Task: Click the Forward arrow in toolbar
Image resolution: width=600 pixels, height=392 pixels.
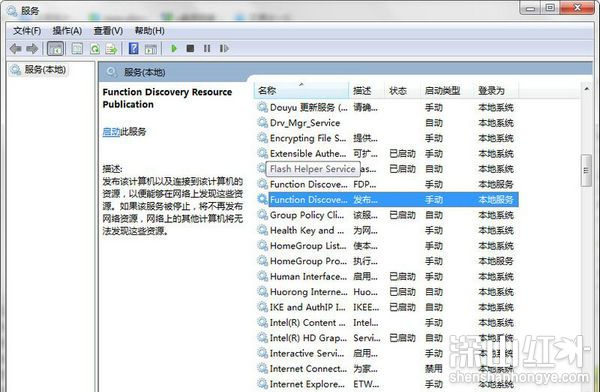Action: (32, 49)
